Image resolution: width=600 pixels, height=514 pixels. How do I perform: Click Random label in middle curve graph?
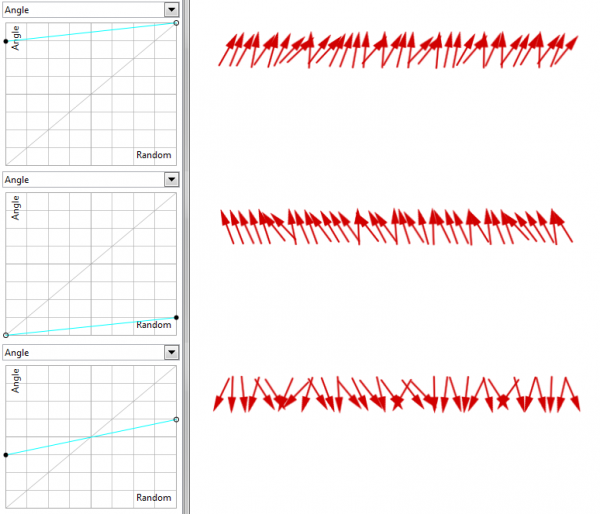[154, 325]
